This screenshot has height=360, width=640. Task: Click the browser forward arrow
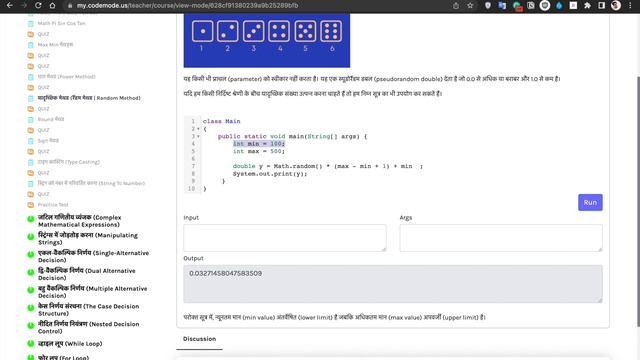[x=24, y=5]
